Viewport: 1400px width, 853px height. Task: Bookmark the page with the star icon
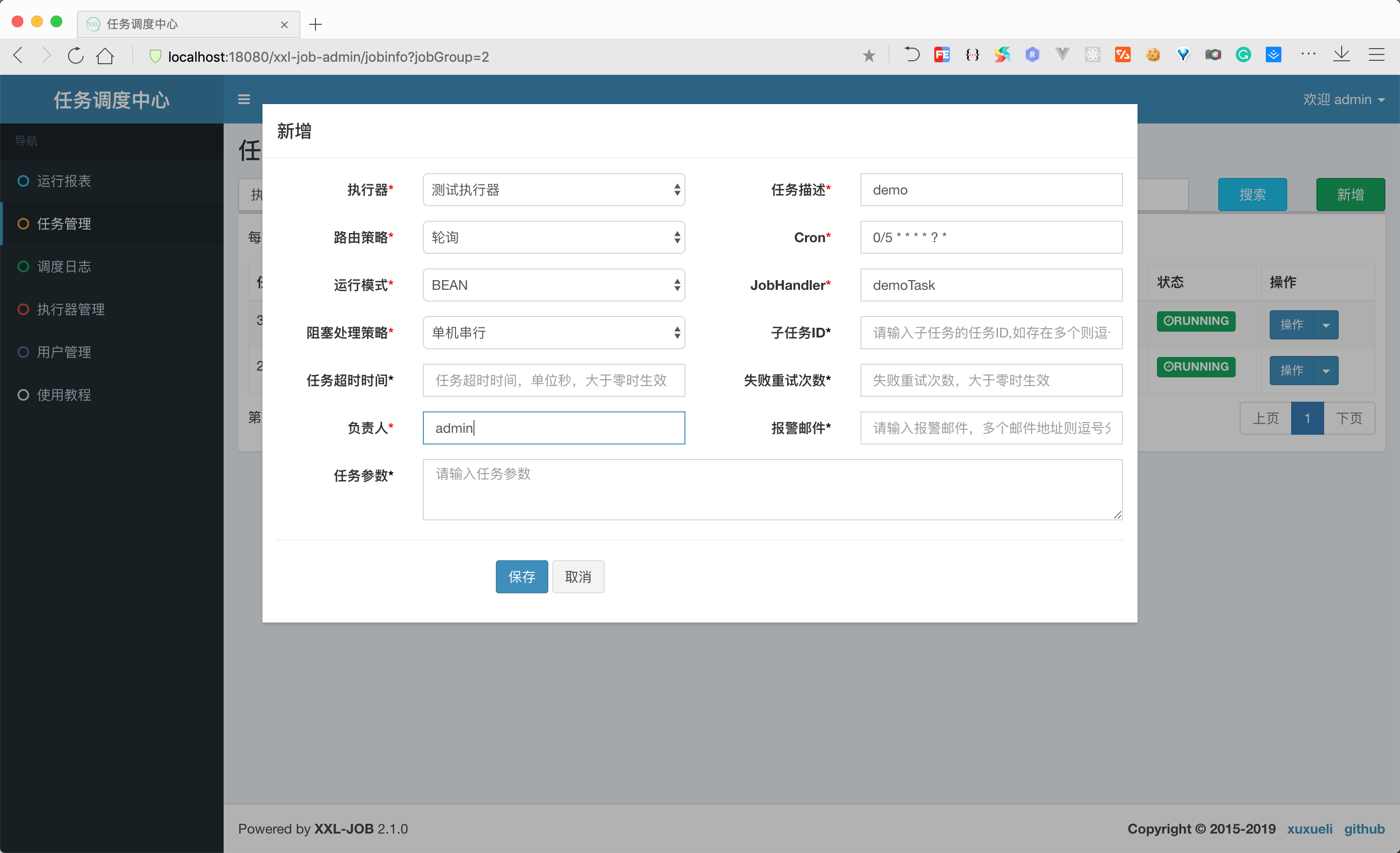click(869, 56)
